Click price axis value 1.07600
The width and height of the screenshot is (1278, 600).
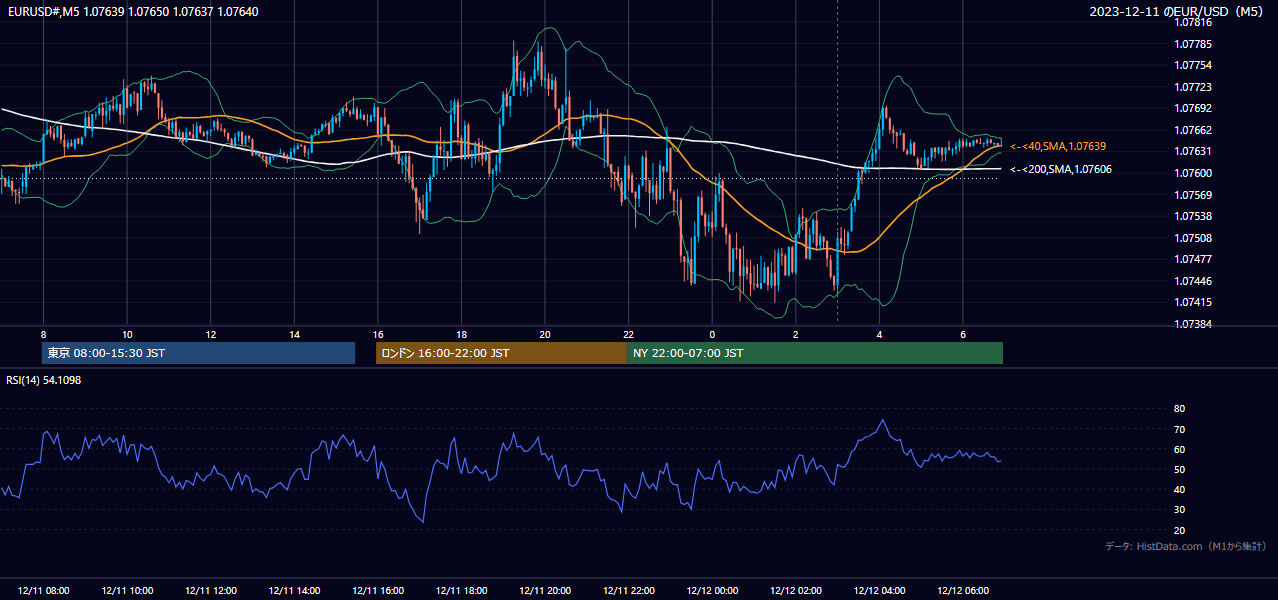click(1194, 173)
